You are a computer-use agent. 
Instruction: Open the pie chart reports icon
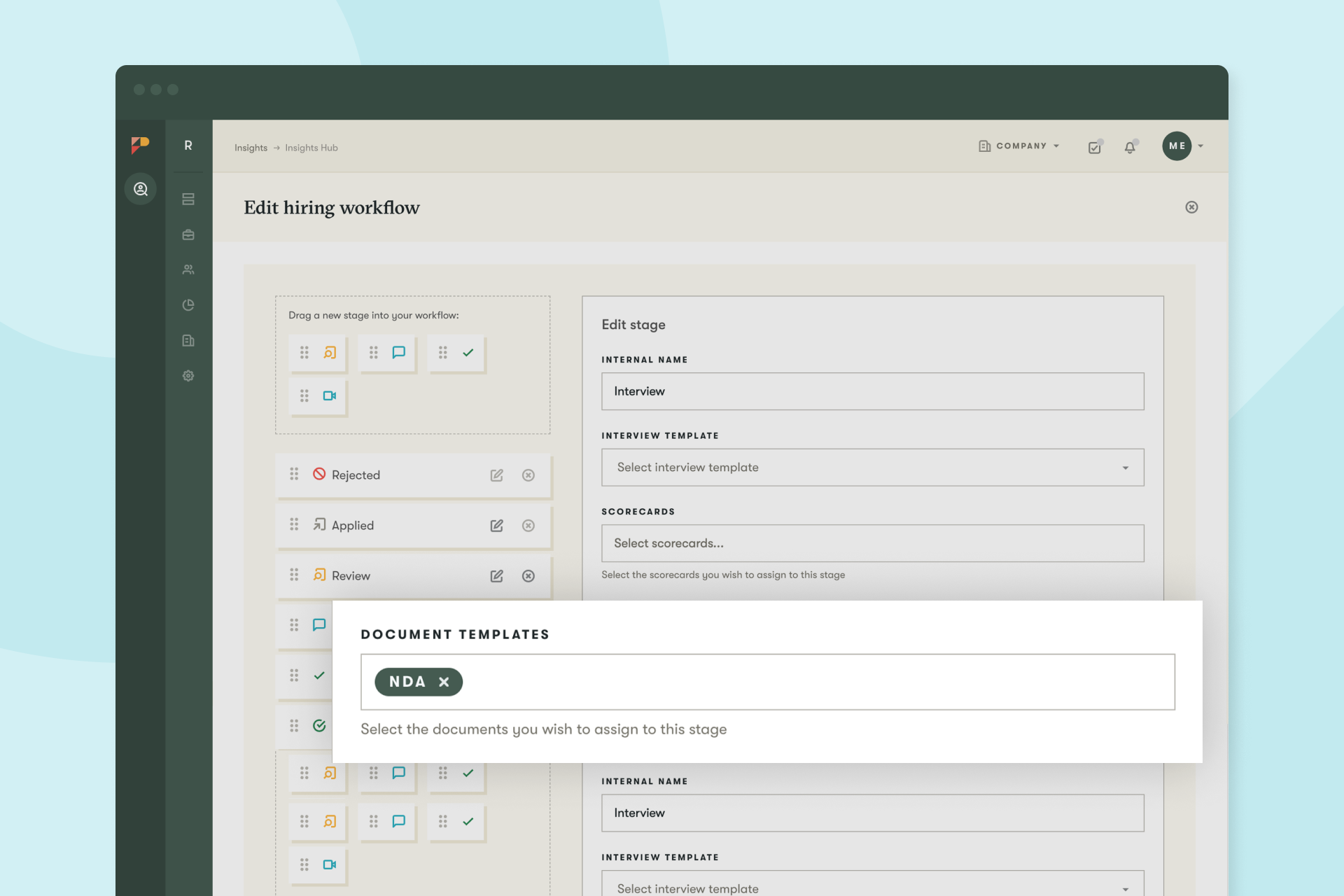click(x=188, y=305)
